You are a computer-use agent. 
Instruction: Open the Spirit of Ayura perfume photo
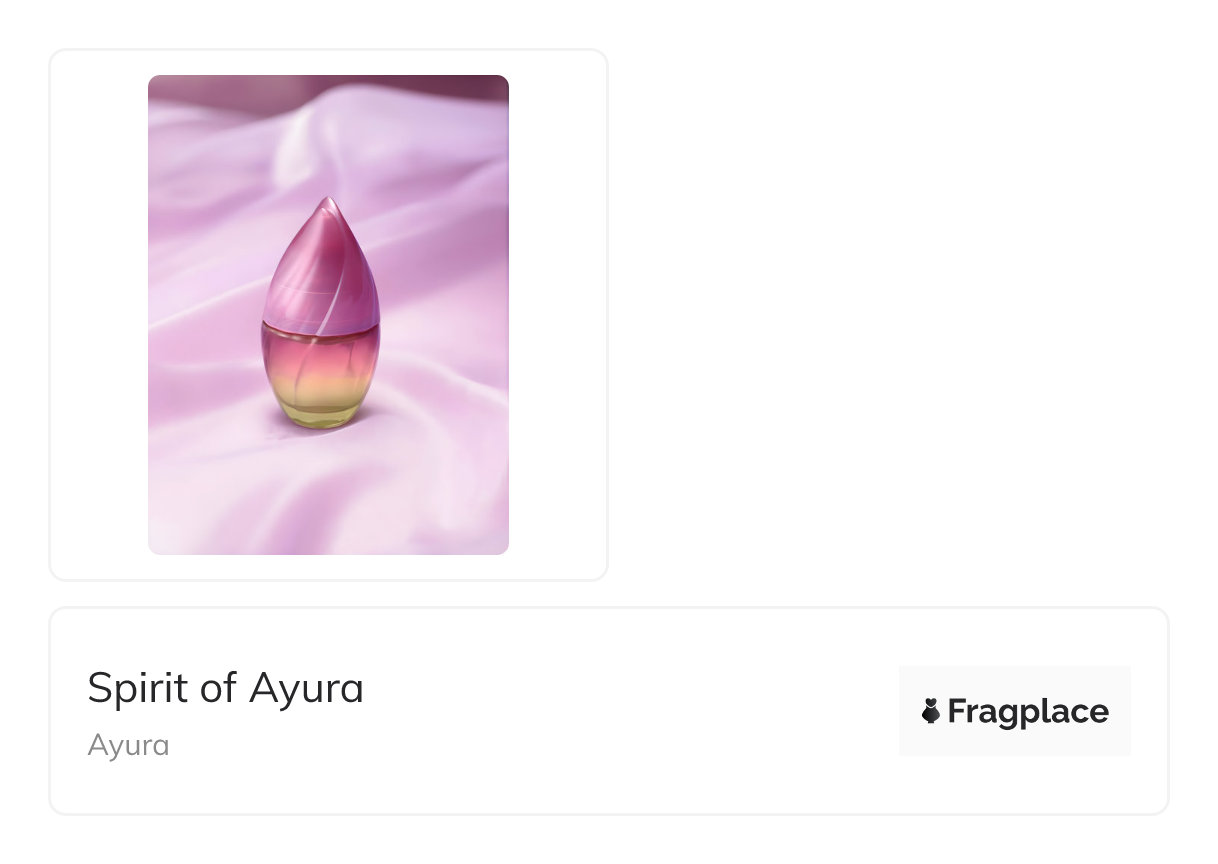(328, 315)
